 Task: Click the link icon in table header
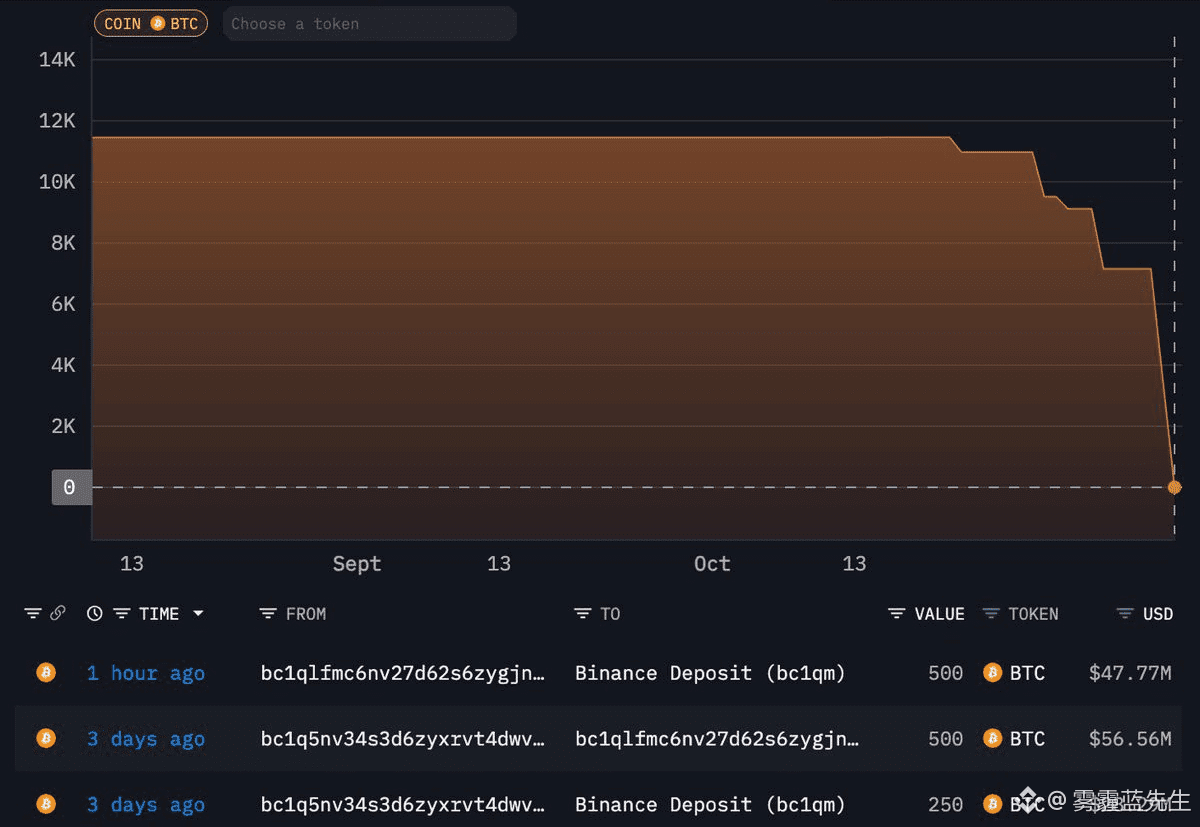[58, 614]
